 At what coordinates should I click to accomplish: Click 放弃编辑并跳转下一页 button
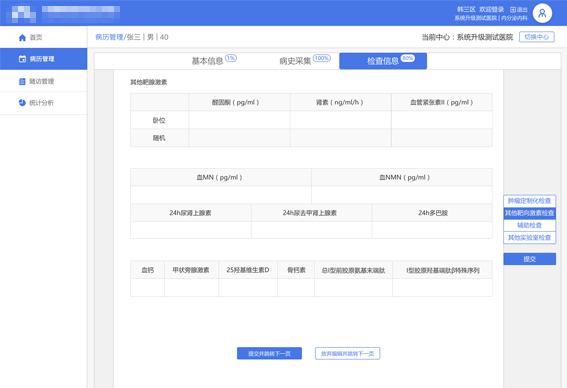(348, 353)
